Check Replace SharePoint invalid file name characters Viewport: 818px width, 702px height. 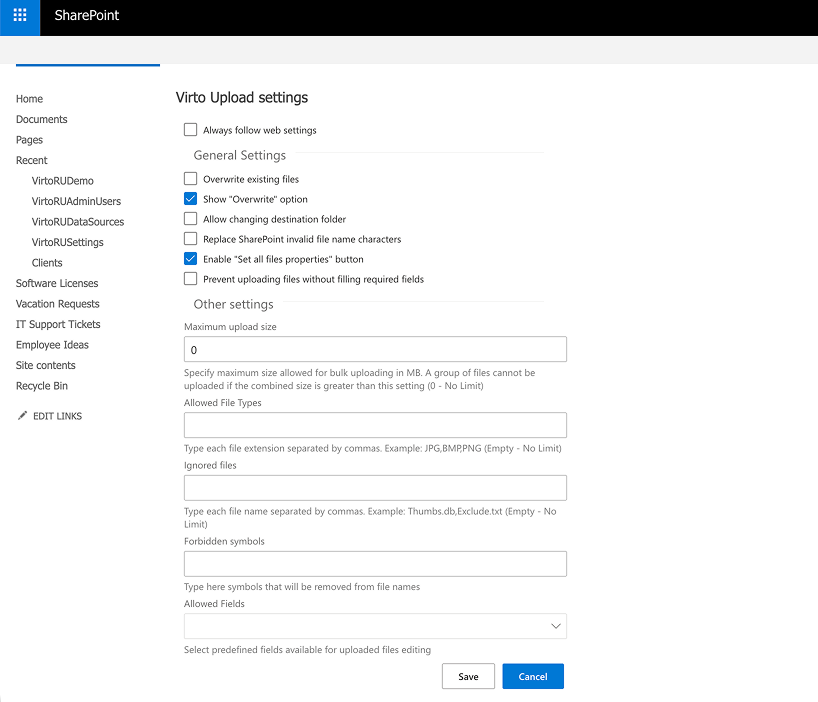pyautogui.click(x=190, y=239)
